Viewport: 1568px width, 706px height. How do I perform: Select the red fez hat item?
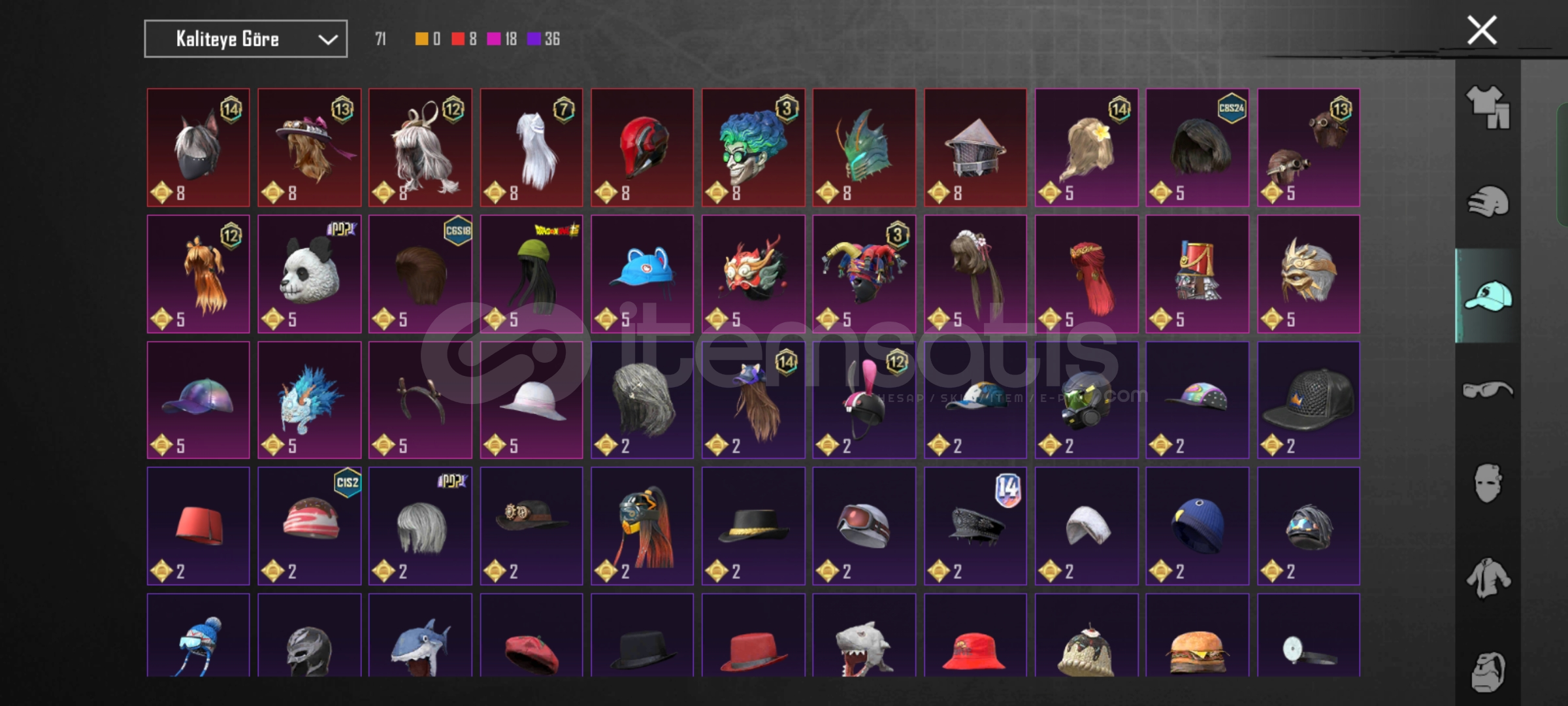198,526
